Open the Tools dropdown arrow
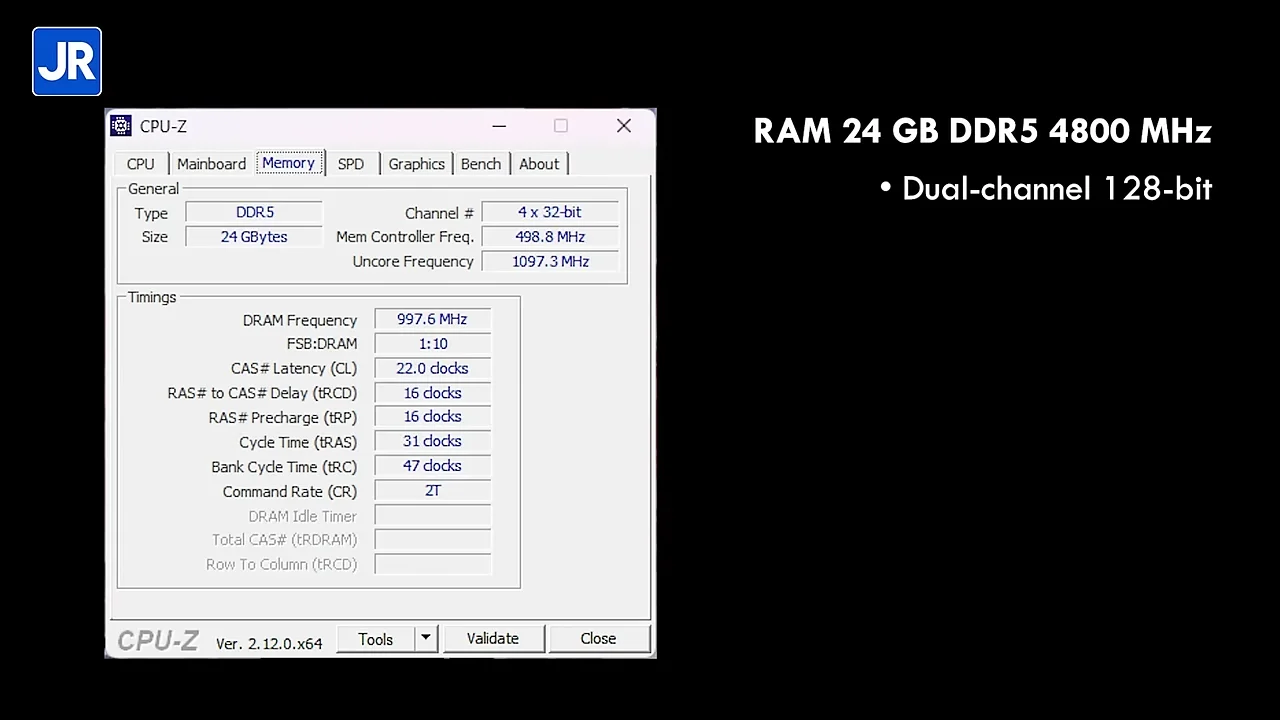1280x720 pixels. 424,638
